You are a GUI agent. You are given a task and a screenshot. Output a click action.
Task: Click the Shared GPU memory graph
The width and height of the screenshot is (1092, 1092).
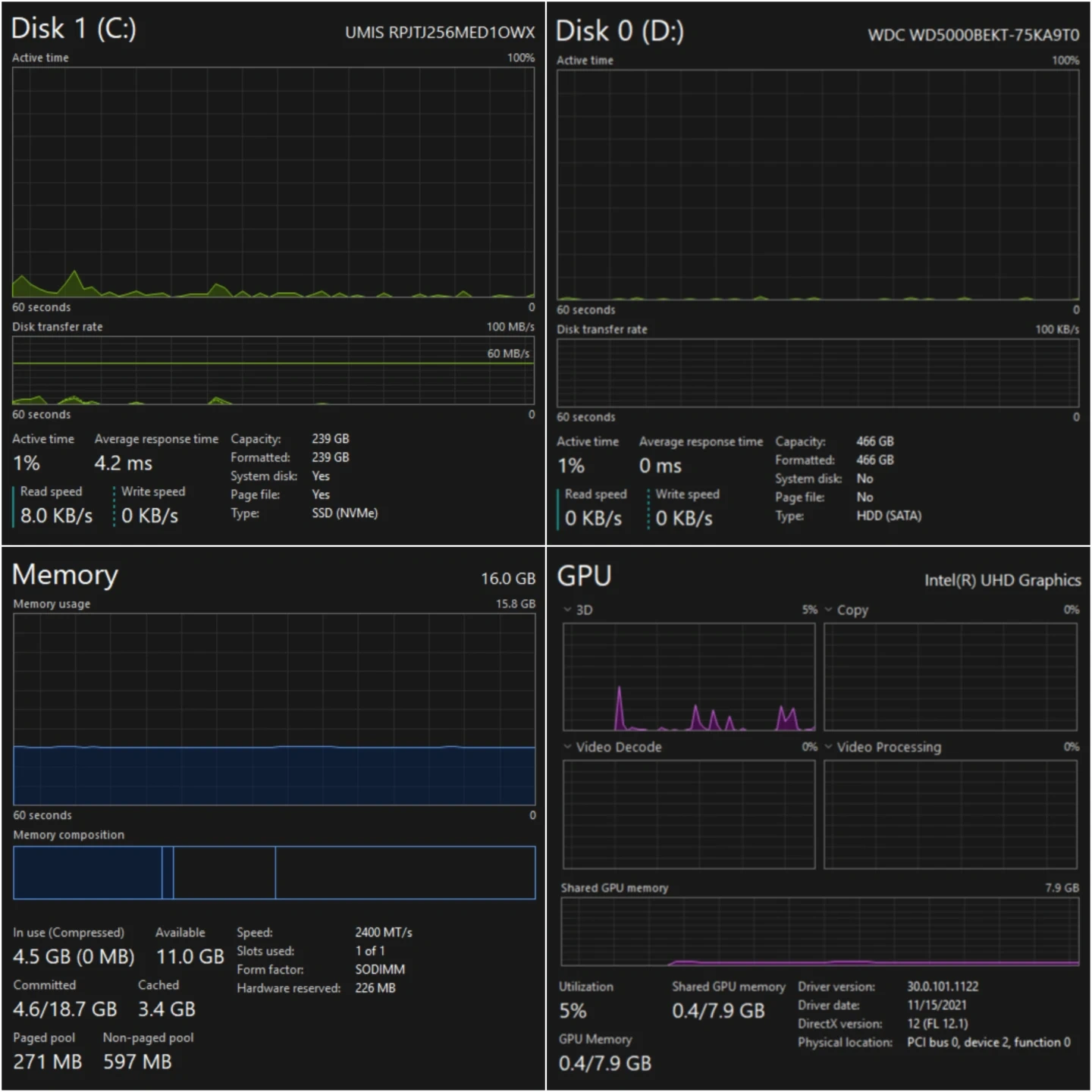click(x=819, y=932)
